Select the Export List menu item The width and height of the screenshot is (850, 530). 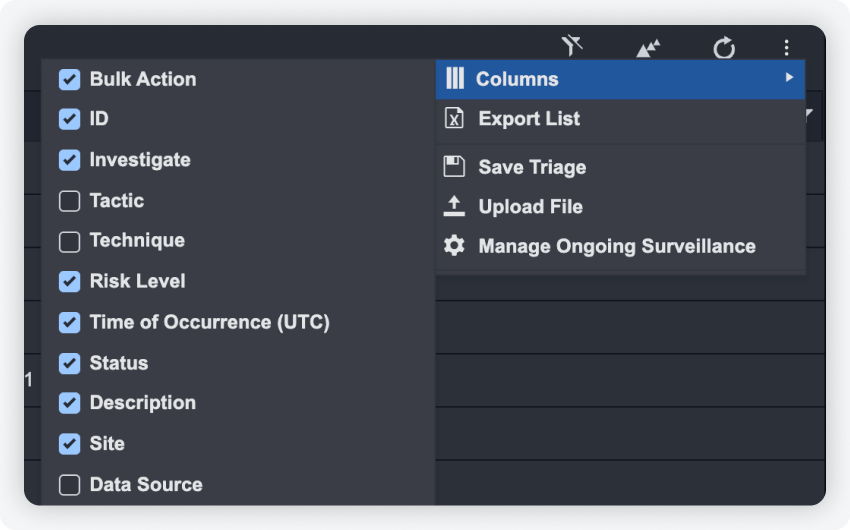[x=529, y=119]
